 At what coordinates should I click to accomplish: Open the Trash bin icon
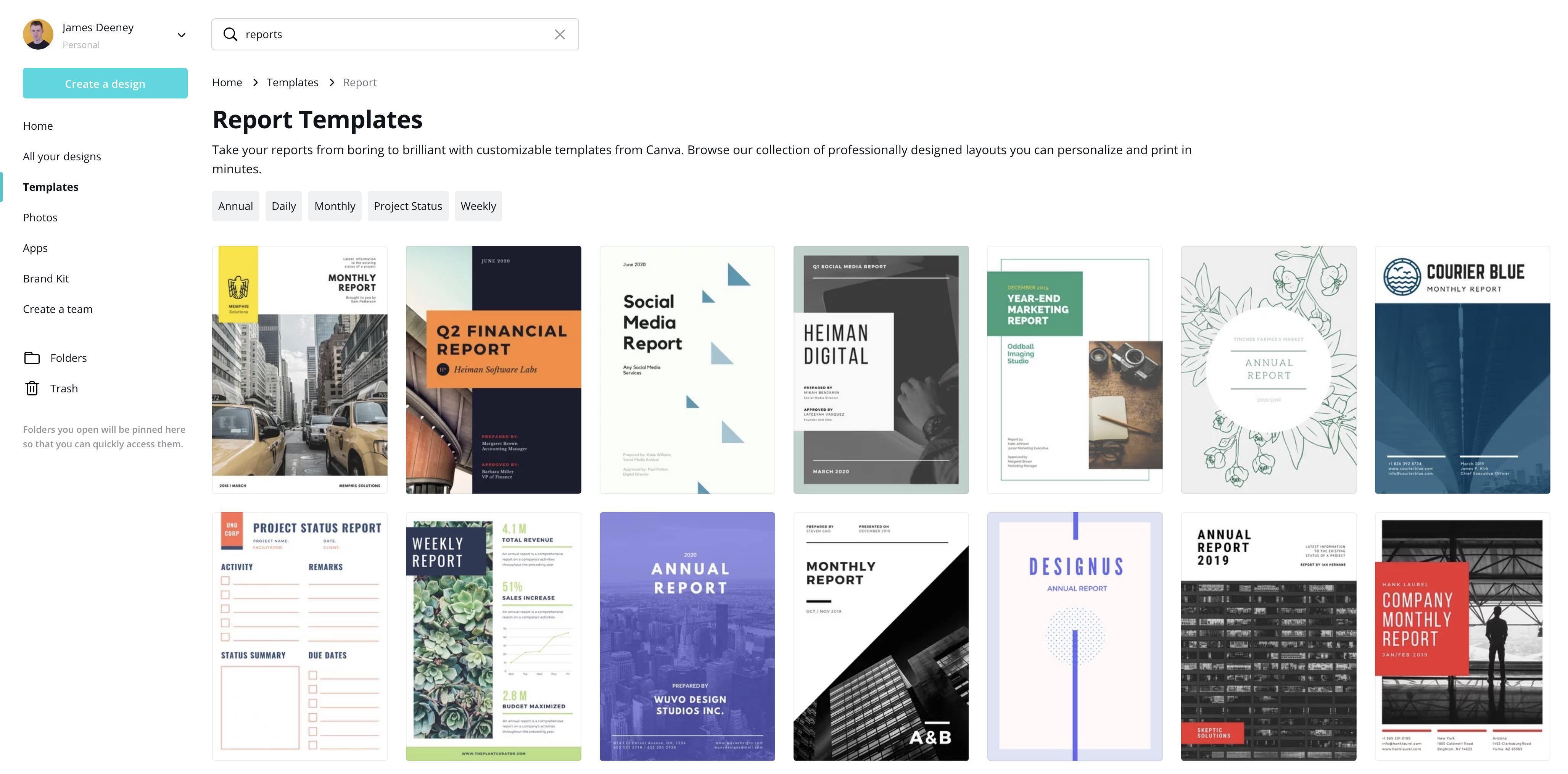32,389
